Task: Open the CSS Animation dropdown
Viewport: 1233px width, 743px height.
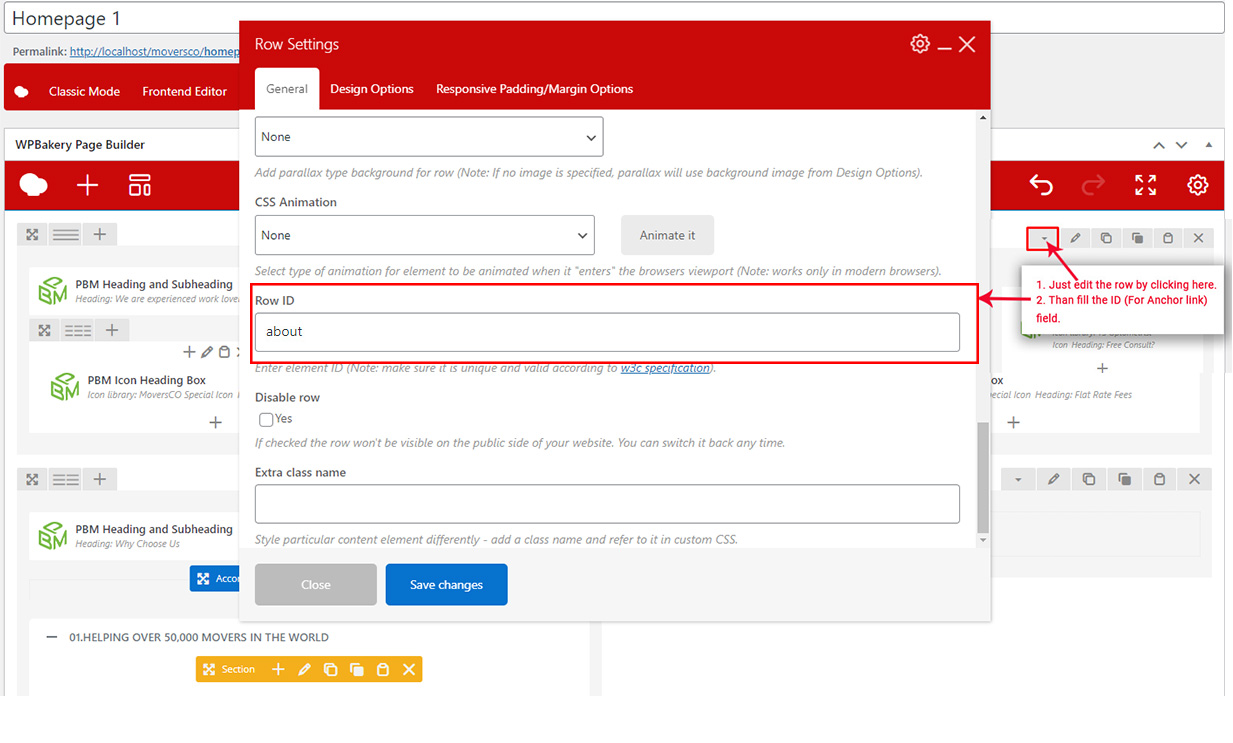Action: click(x=425, y=235)
